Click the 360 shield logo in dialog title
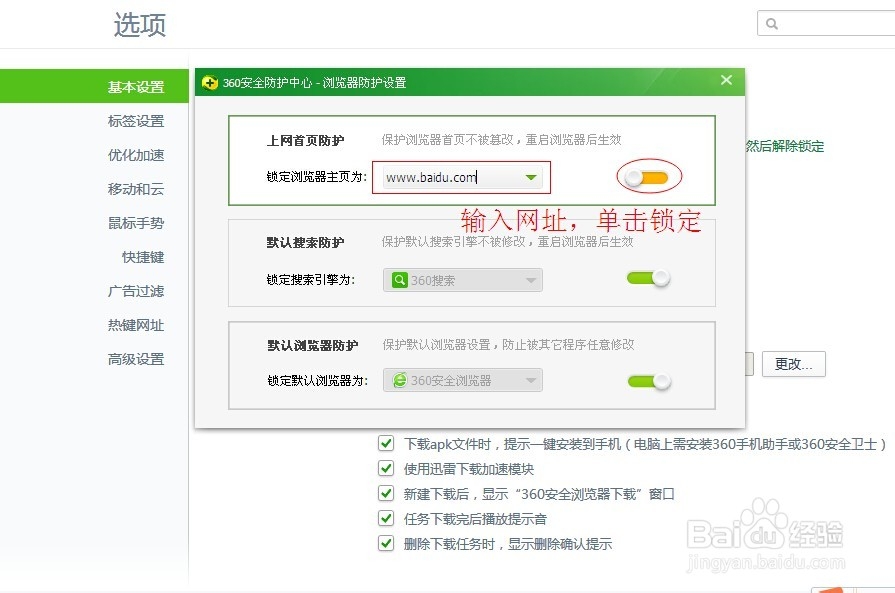 [x=209, y=83]
